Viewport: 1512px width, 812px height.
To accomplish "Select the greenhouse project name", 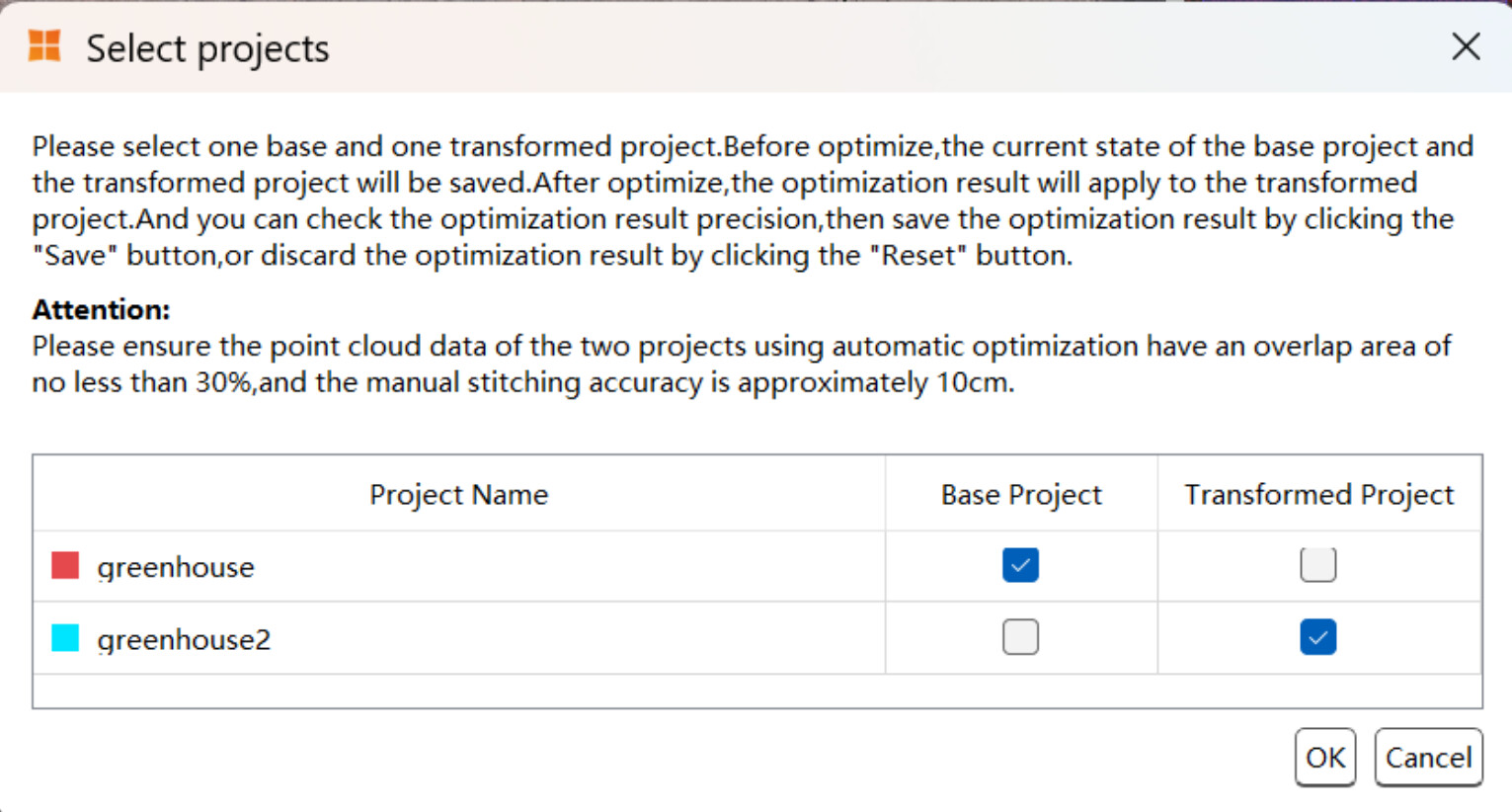I will (176, 567).
